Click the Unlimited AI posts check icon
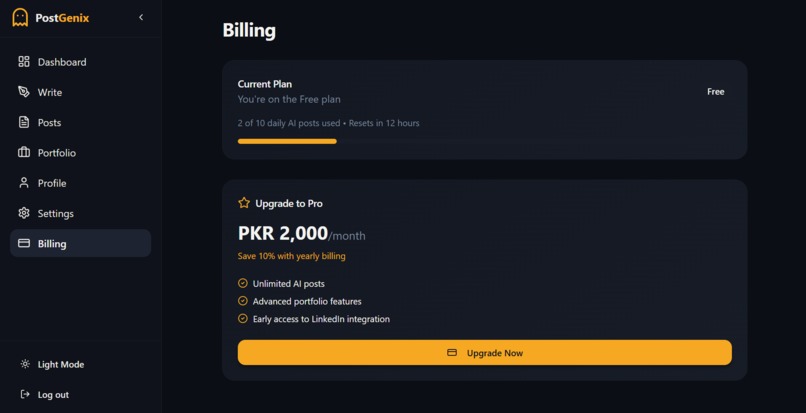The image size is (806, 413). (243, 283)
